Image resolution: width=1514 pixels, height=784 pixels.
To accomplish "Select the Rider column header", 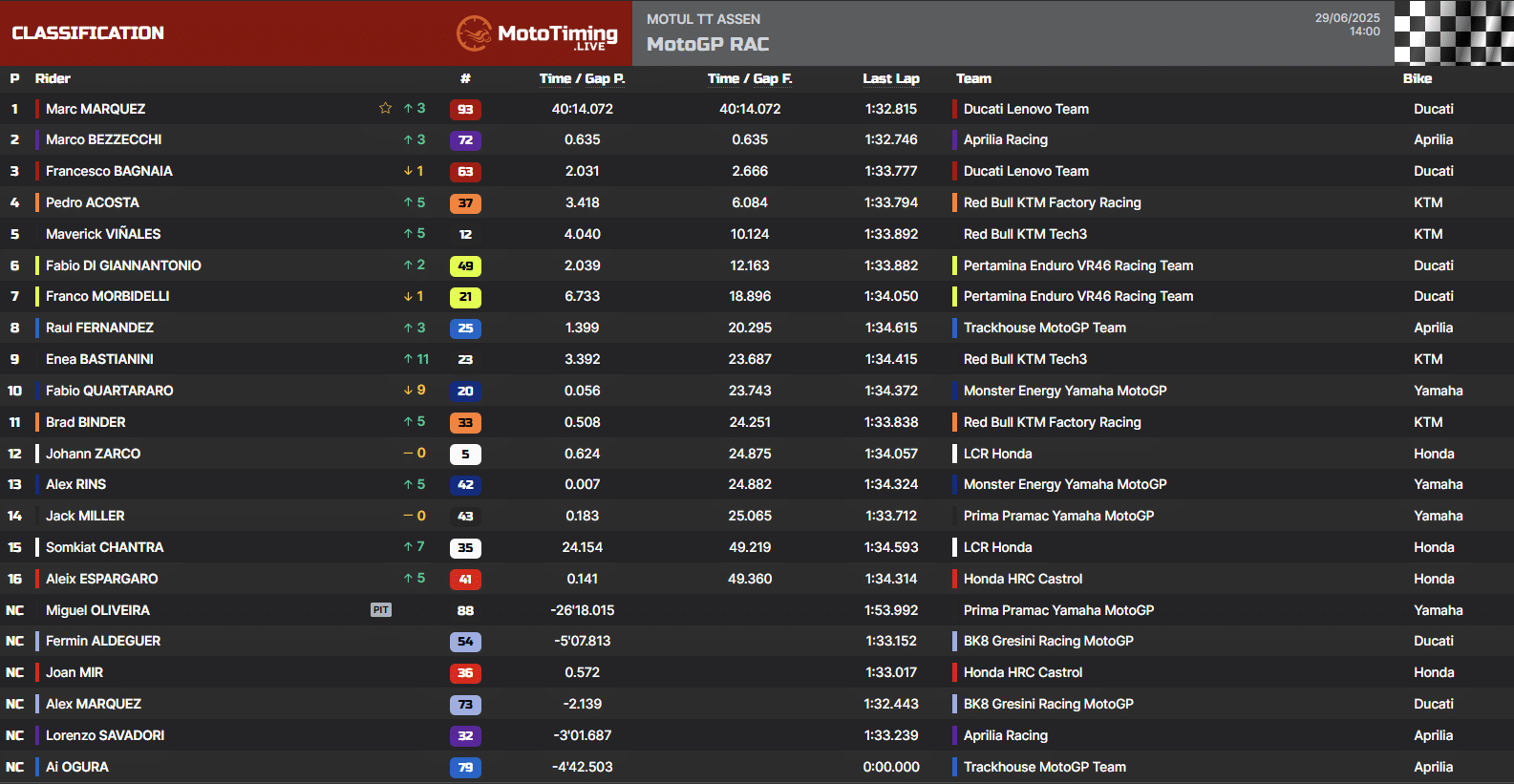I will pyautogui.click(x=53, y=78).
